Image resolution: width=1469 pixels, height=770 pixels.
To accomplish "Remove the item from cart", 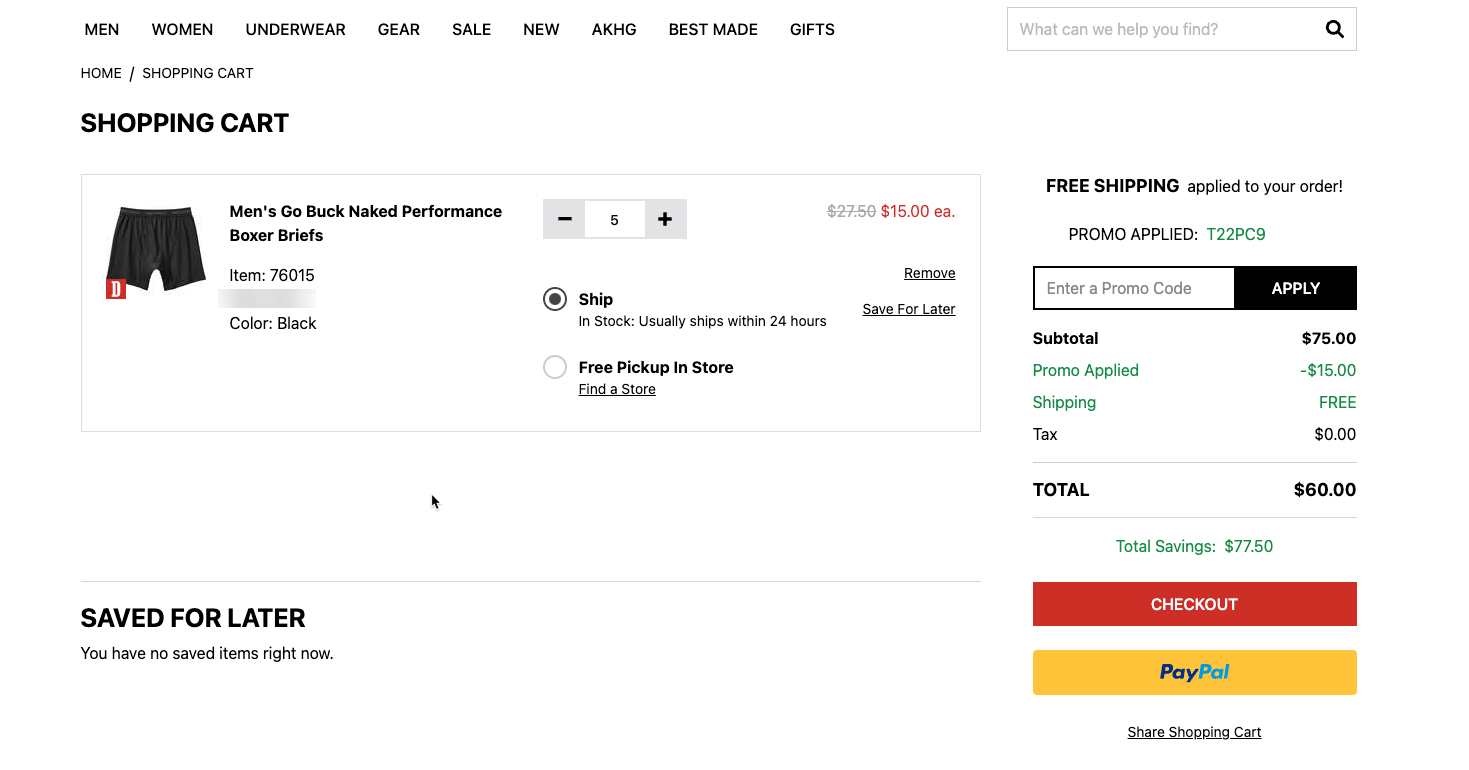I will pos(929,273).
